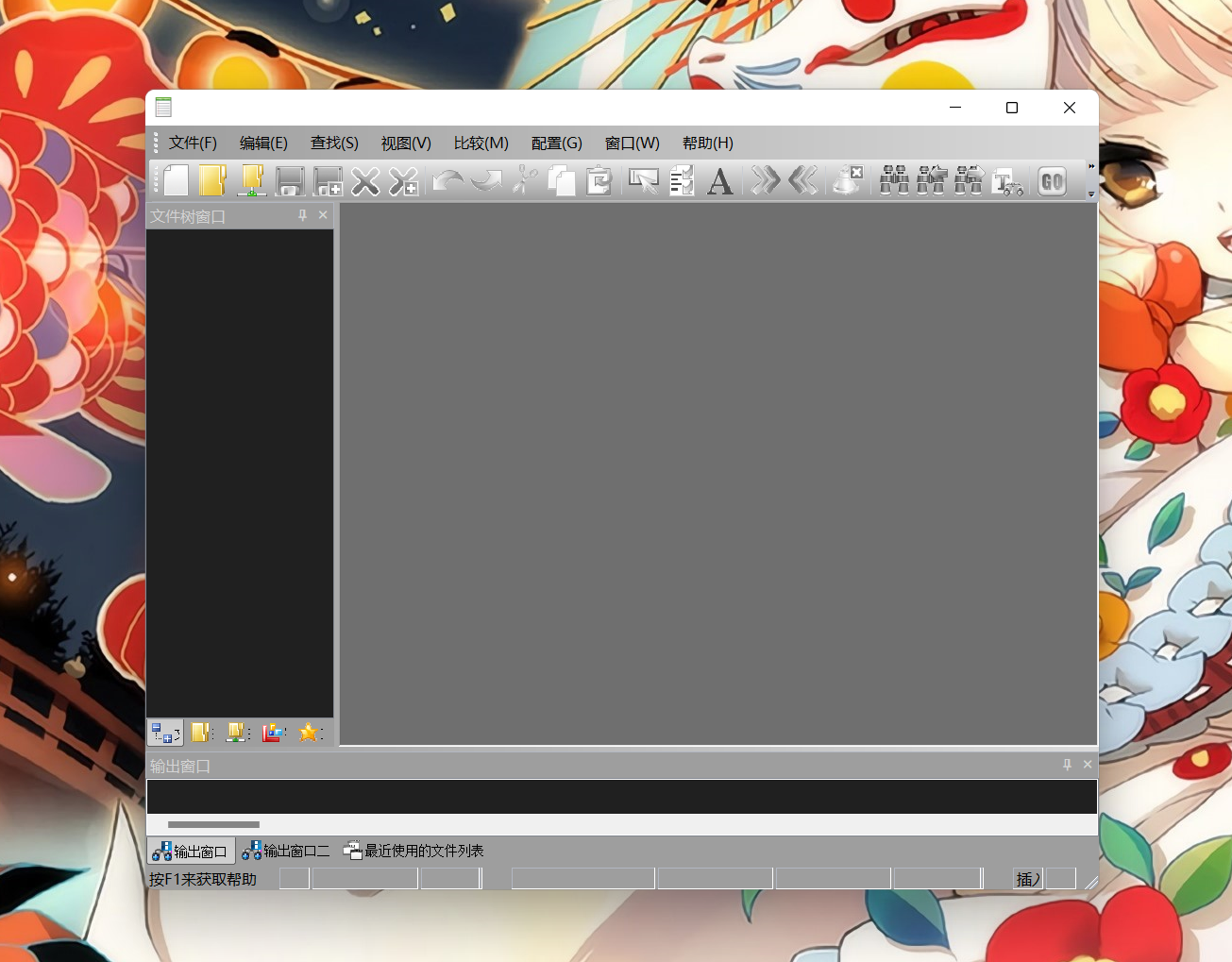Open from FTP using the network folder icon
The height and width of the screenshot is (962, 1232).
point(251,180)
